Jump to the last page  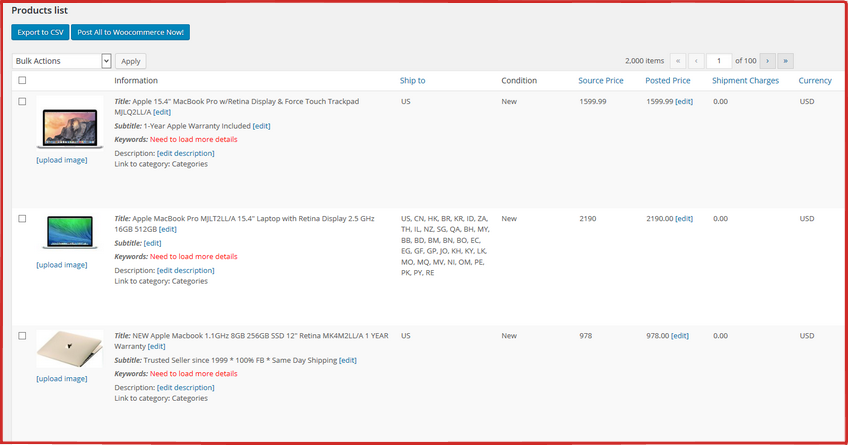[x=785, y=61]
